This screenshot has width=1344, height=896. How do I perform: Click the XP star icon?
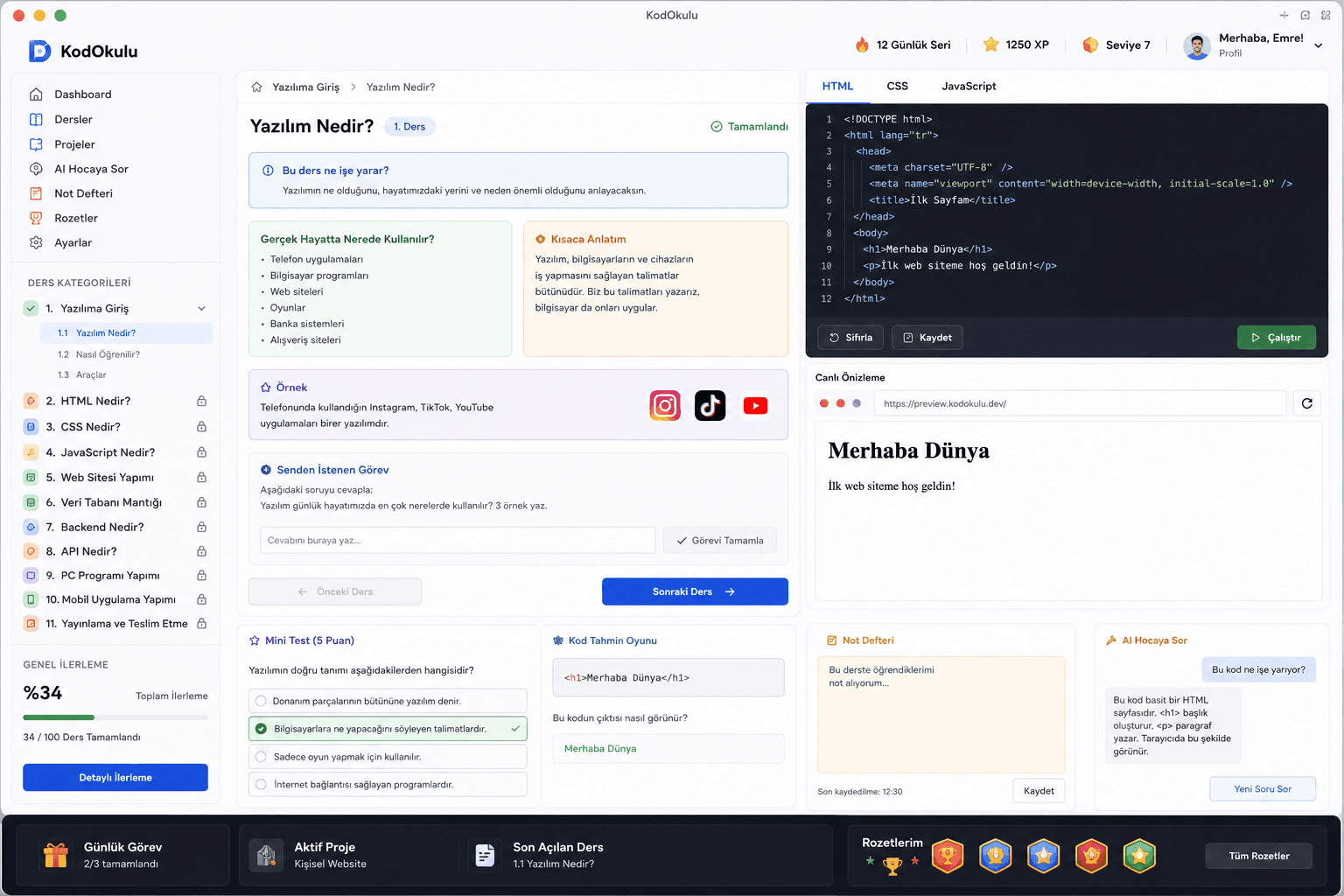click(990, 45)
